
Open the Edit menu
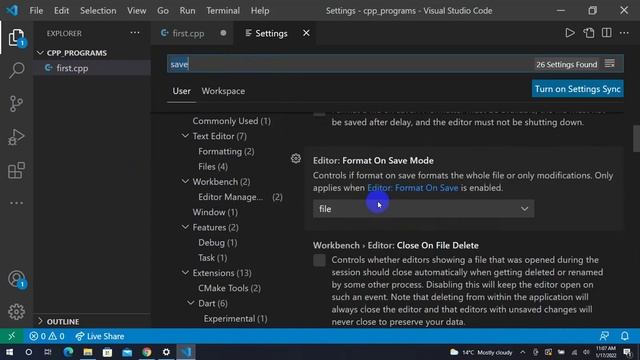click(x=61, y=11)
